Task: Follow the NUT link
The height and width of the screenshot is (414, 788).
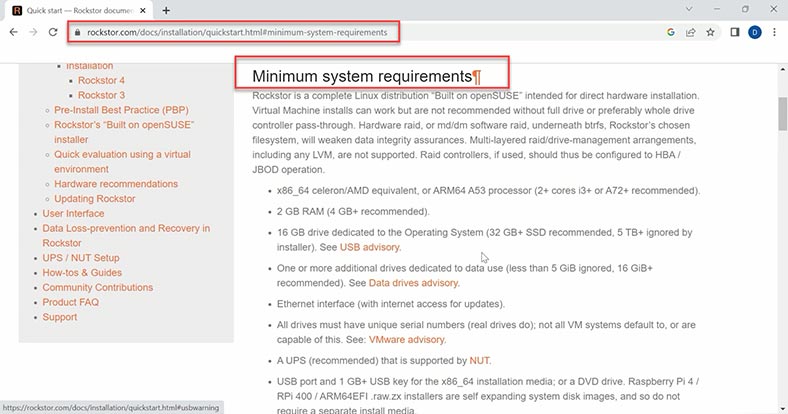Action: 479,361
